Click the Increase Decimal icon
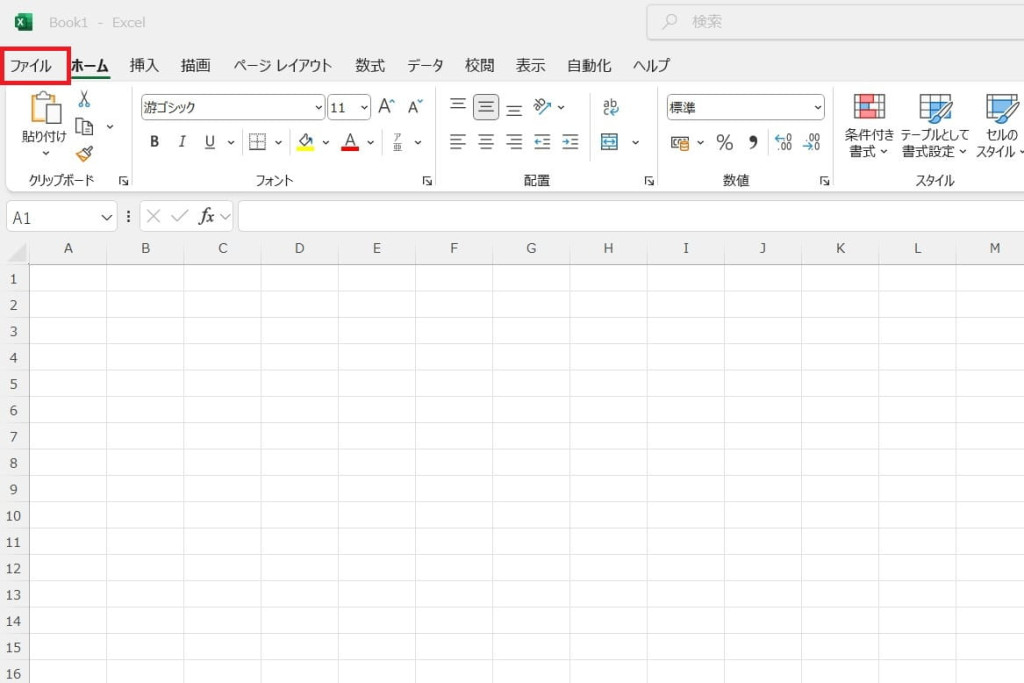 (783, 142)
